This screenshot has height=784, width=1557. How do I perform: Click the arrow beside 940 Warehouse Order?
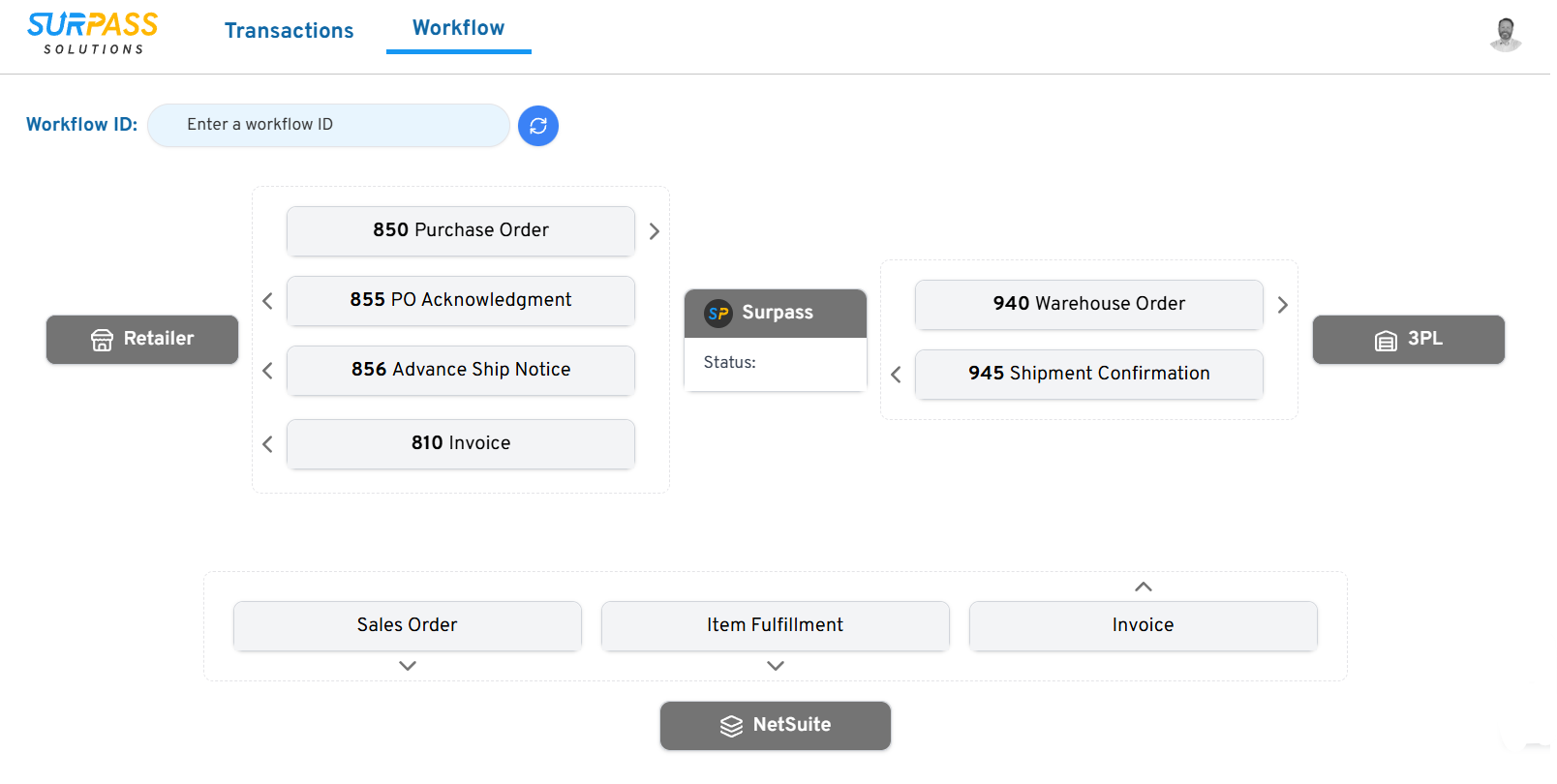(x=1283, y=305)
